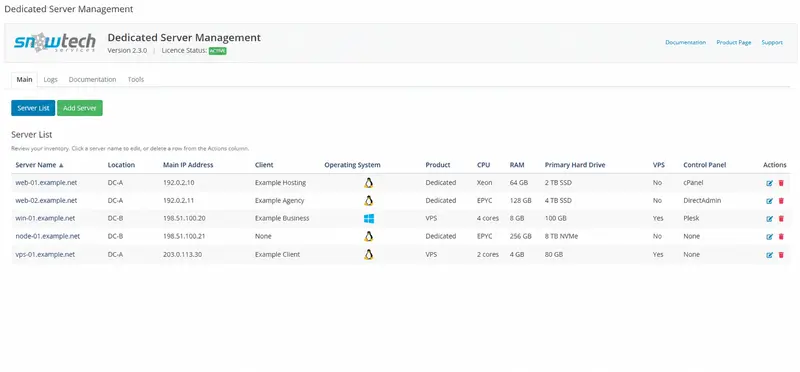Click the Example Business client cell
Screen dimensions: 800x372
tap(282, 218)
